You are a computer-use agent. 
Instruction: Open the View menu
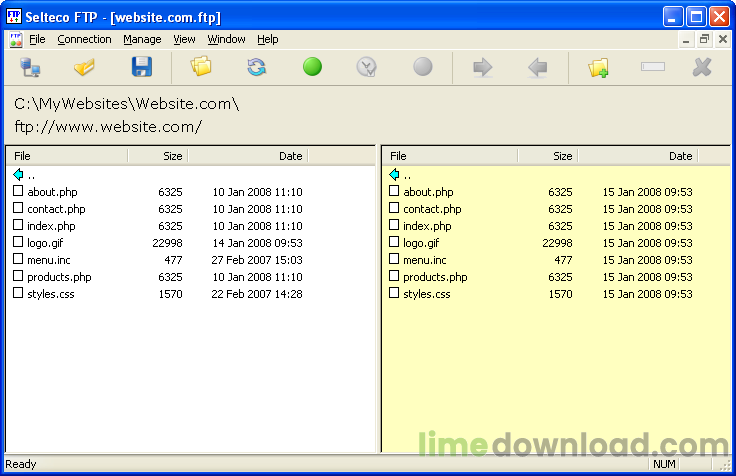(x=184, y=39)
